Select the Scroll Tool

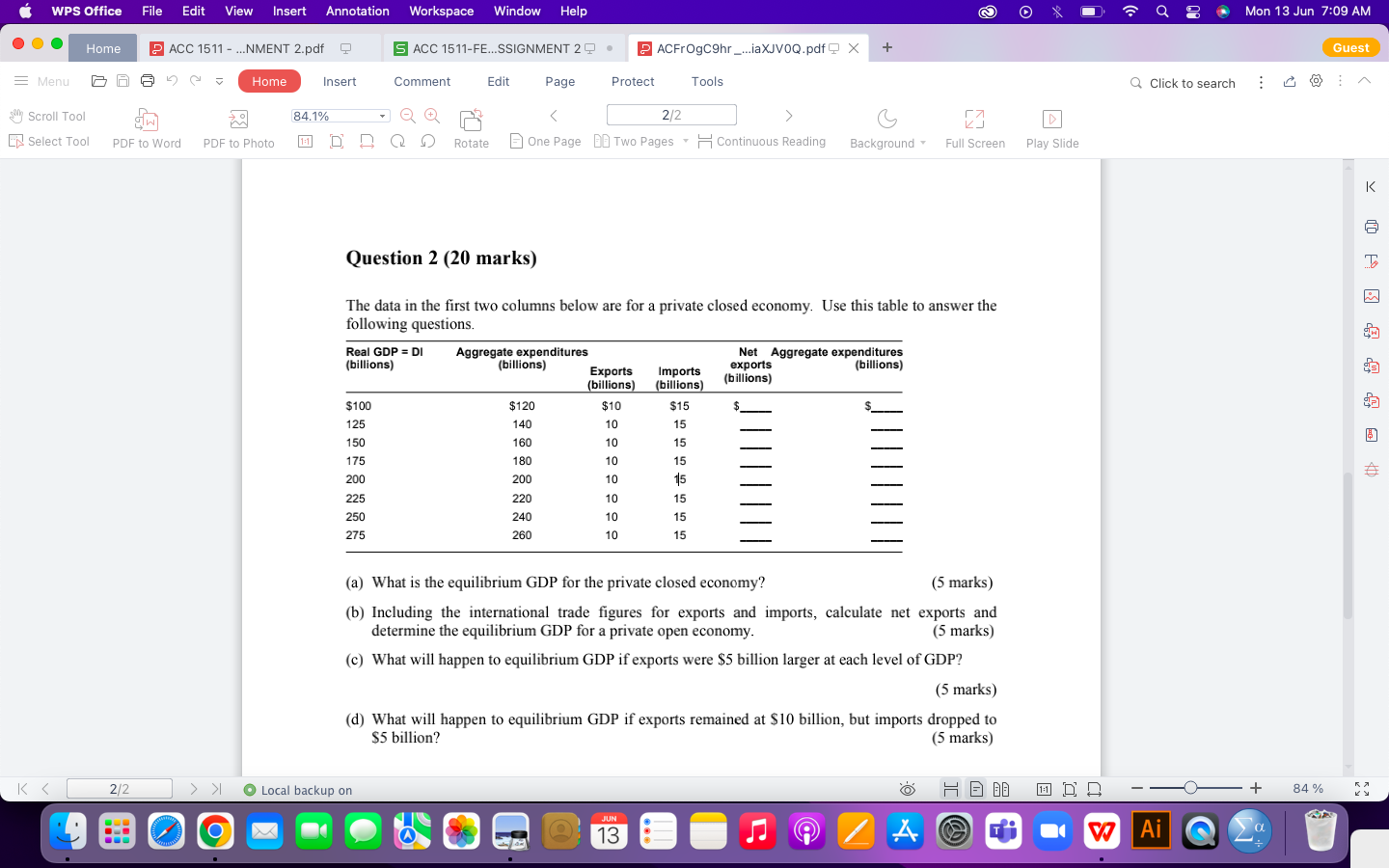coord(48,116)
